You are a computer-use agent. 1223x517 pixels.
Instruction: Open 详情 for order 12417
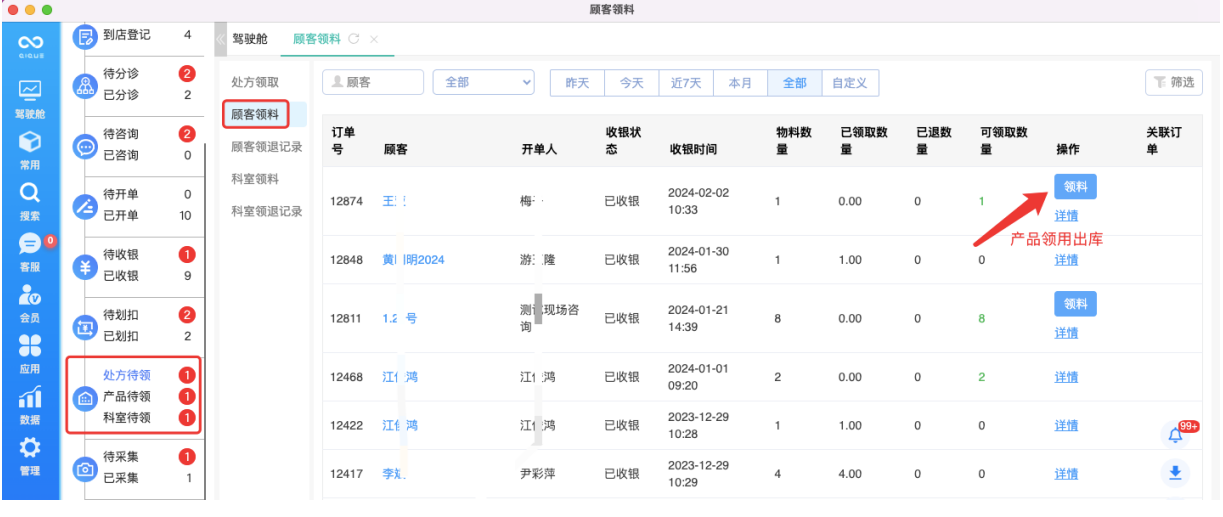(x=1066, y=474)
